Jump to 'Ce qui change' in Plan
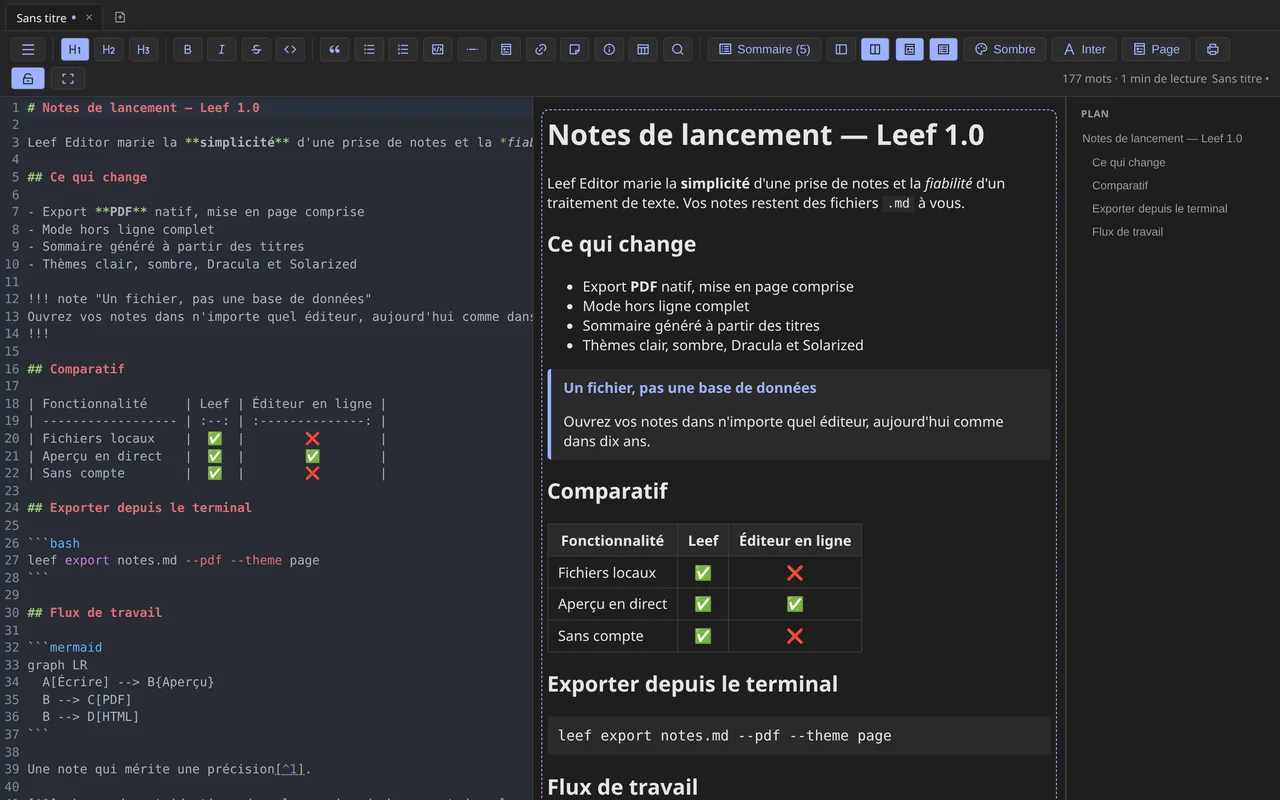This screenshot has height=800, width=1280. (x=1129, y=162)
